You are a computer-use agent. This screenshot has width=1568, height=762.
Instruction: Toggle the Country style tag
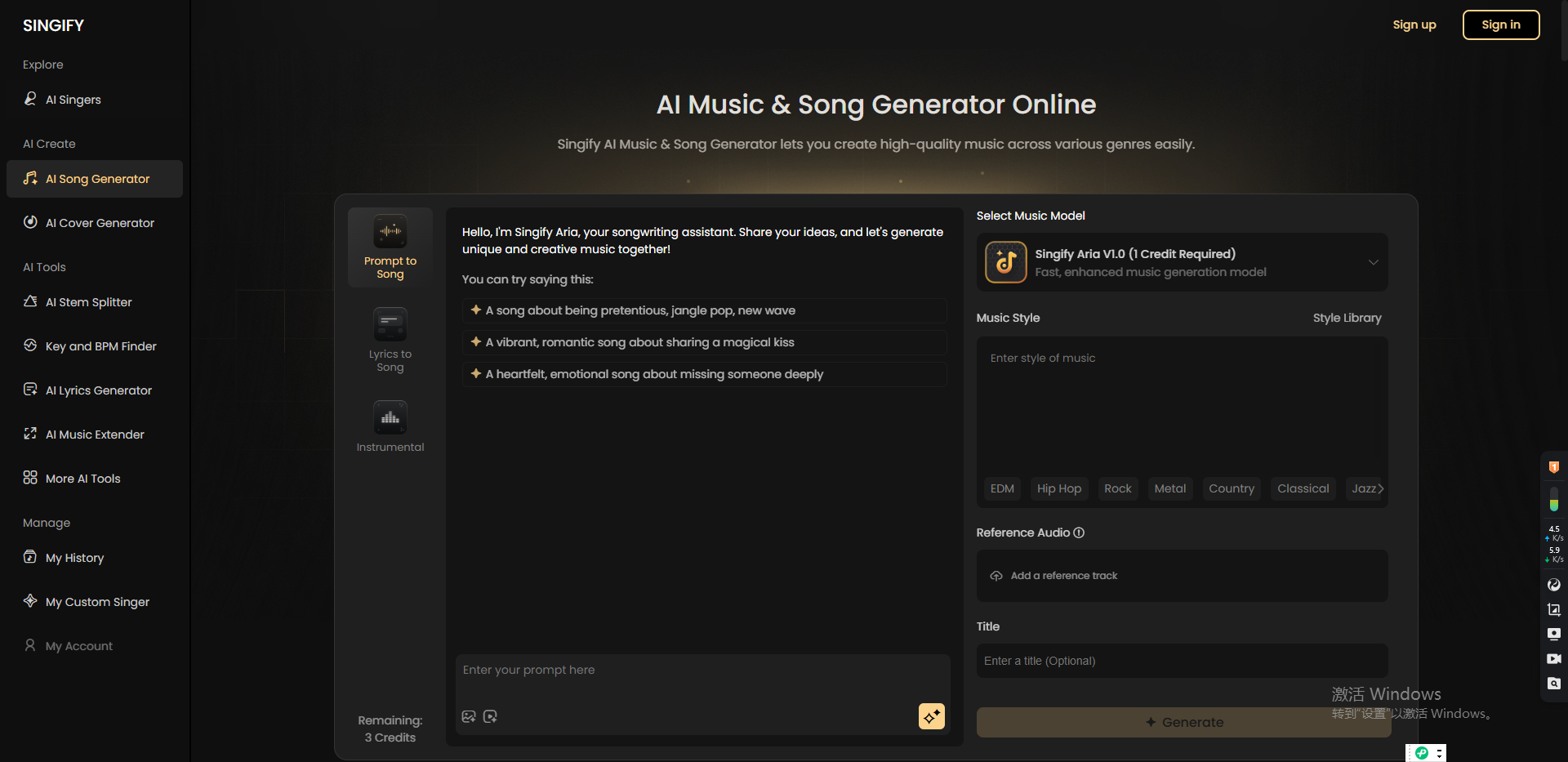pyautogui.click(x=1232, y=488)
